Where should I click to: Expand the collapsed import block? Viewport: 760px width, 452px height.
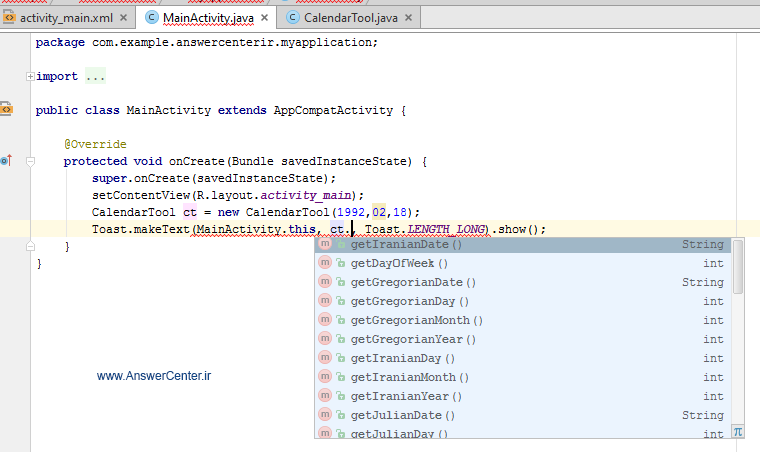(x=30, y=77)
